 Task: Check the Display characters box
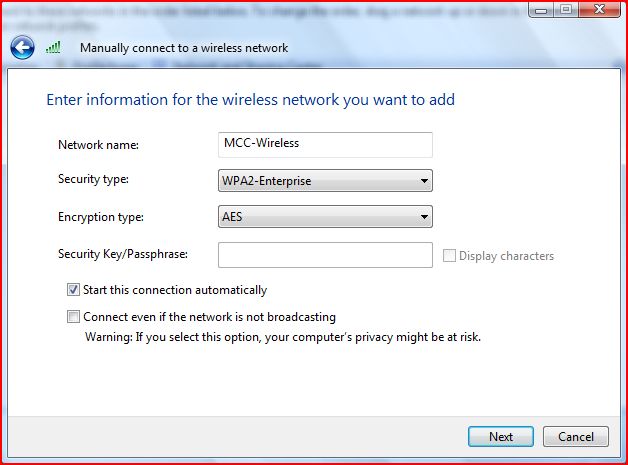point(449,256)
